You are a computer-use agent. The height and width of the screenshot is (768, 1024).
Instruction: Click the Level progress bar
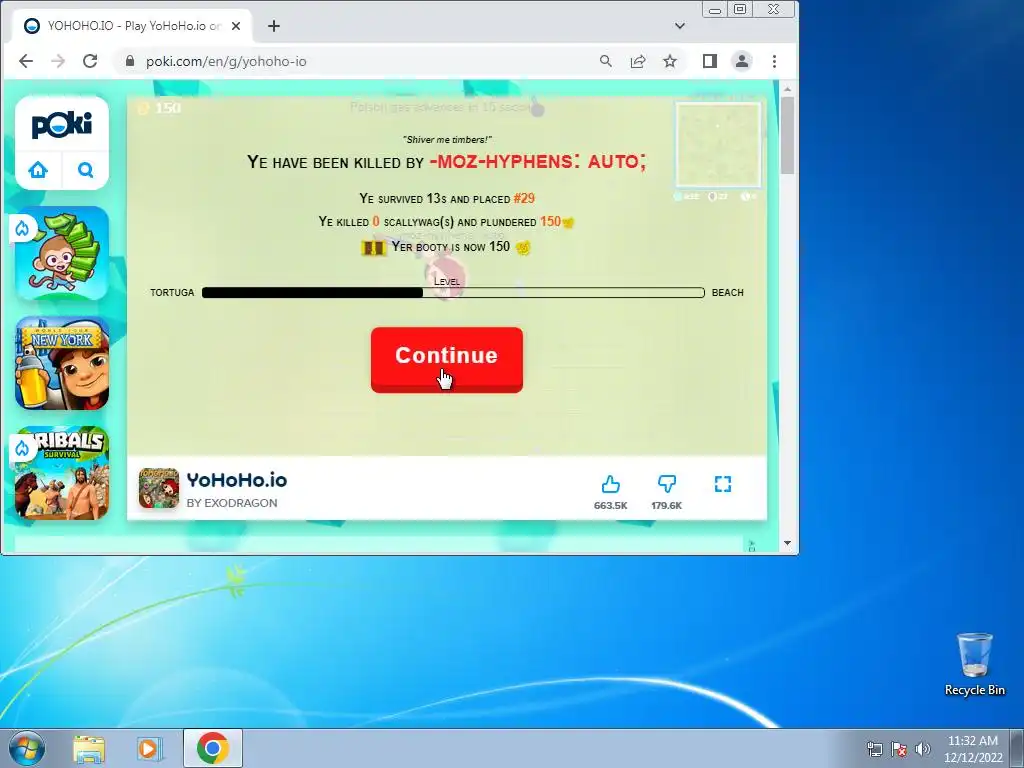(453, 293)
